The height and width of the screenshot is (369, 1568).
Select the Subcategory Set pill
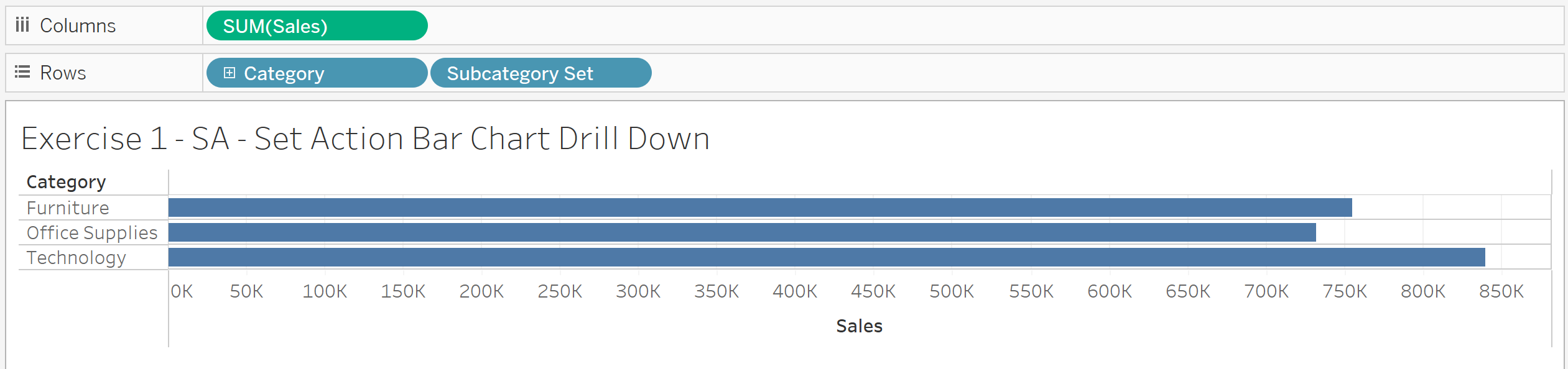tap(540, 73)
